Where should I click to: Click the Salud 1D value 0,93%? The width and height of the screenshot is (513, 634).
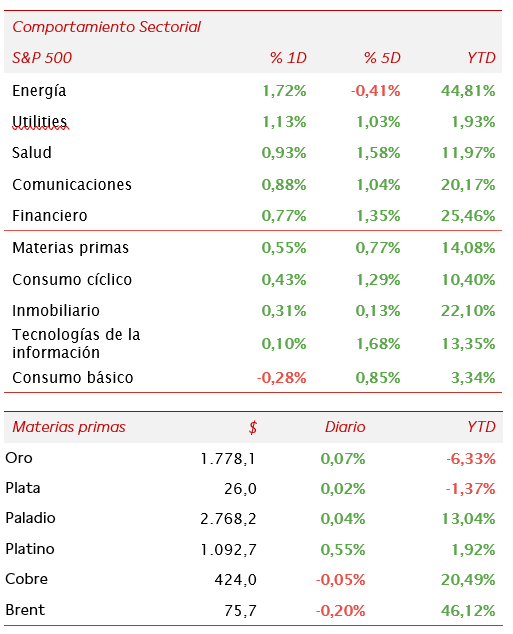click(284, 153)
